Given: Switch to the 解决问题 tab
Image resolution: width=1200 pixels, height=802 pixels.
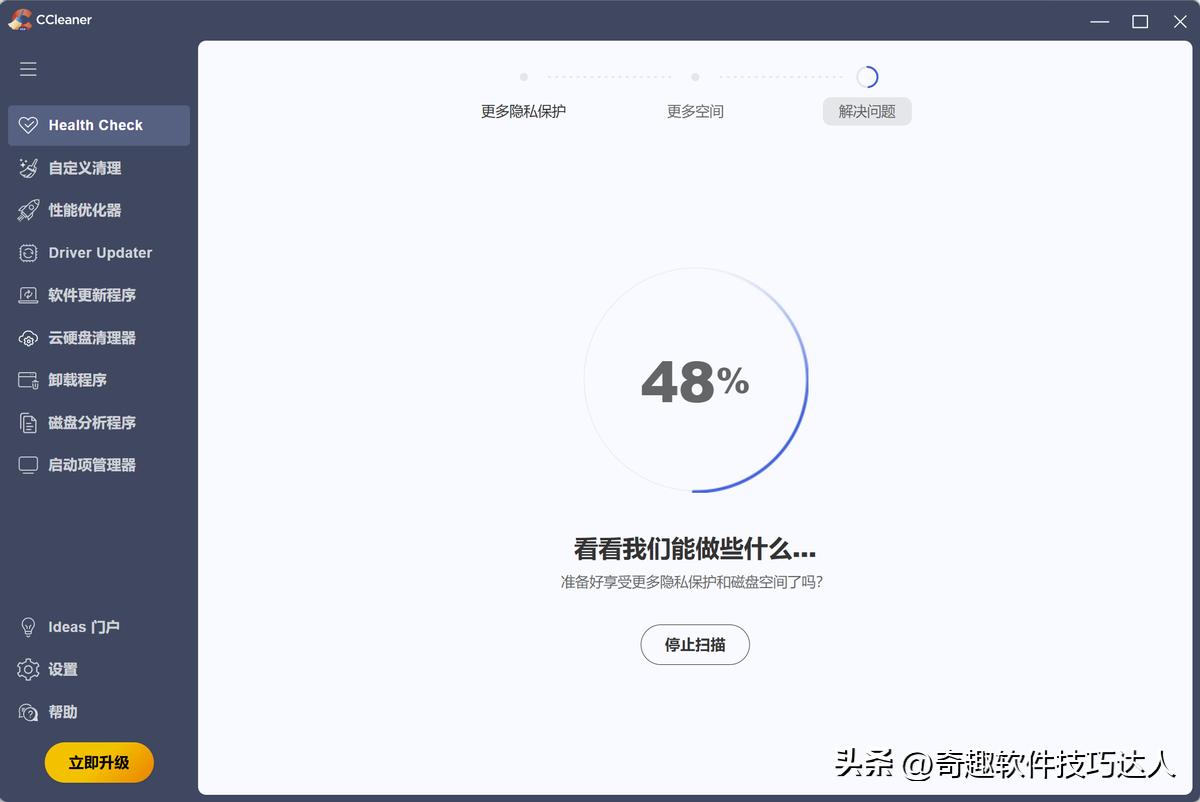Looking at the screenshot, I should click(x=866, y=111).
